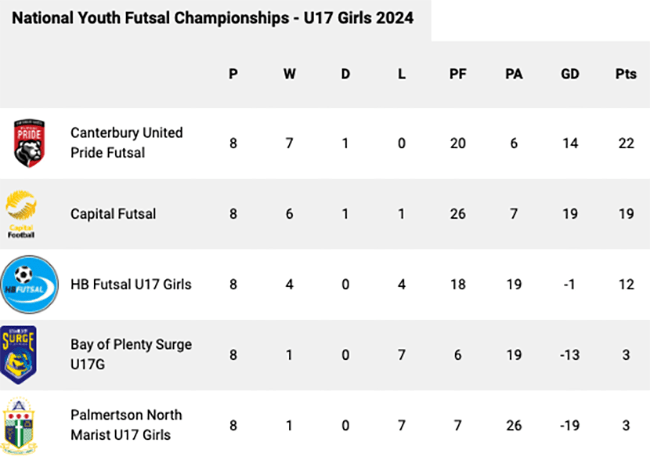Click the PA column header
650x461 pixels.
pyautogui.click(x=514, y=74)
